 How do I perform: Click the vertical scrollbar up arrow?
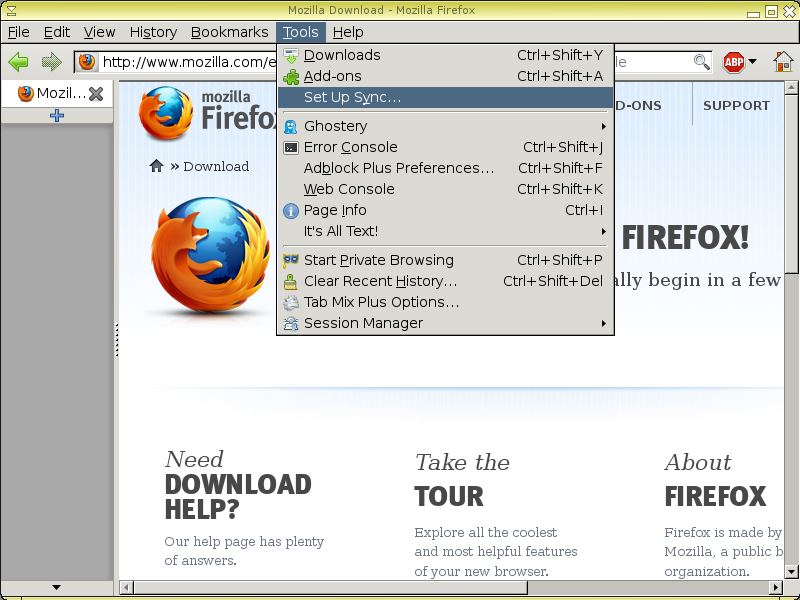pyautogui.click(x=791, y=88)
